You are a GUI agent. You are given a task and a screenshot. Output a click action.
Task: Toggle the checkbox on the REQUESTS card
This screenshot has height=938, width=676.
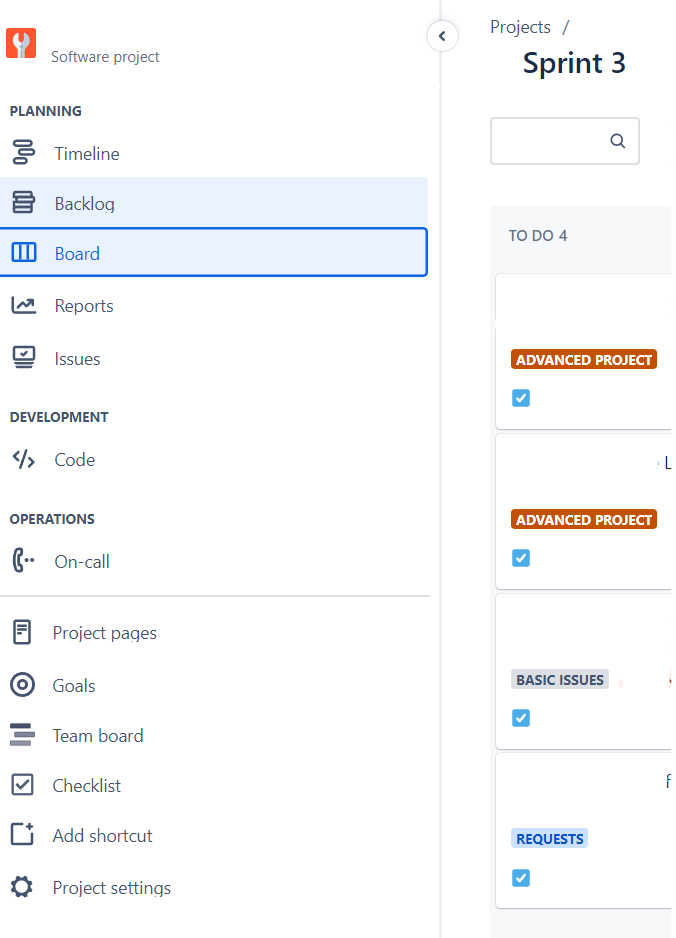520,877
